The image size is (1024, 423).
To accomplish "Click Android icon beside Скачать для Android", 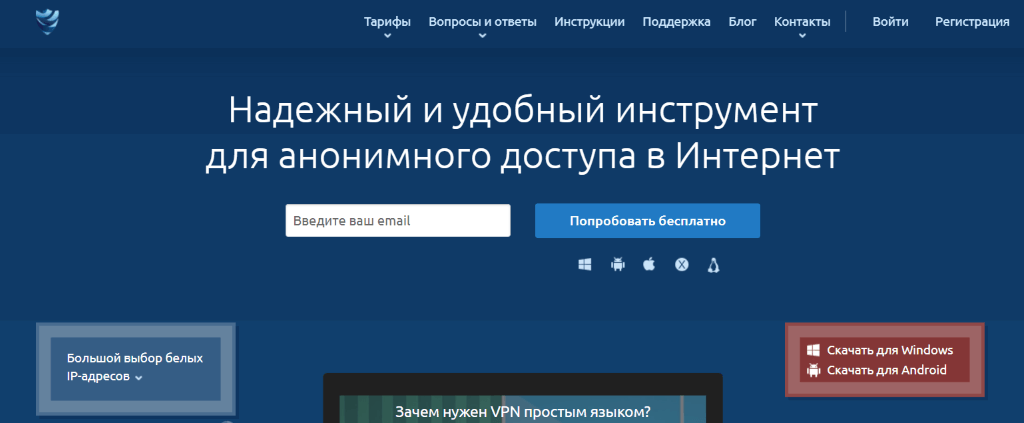I will point(814,371).
